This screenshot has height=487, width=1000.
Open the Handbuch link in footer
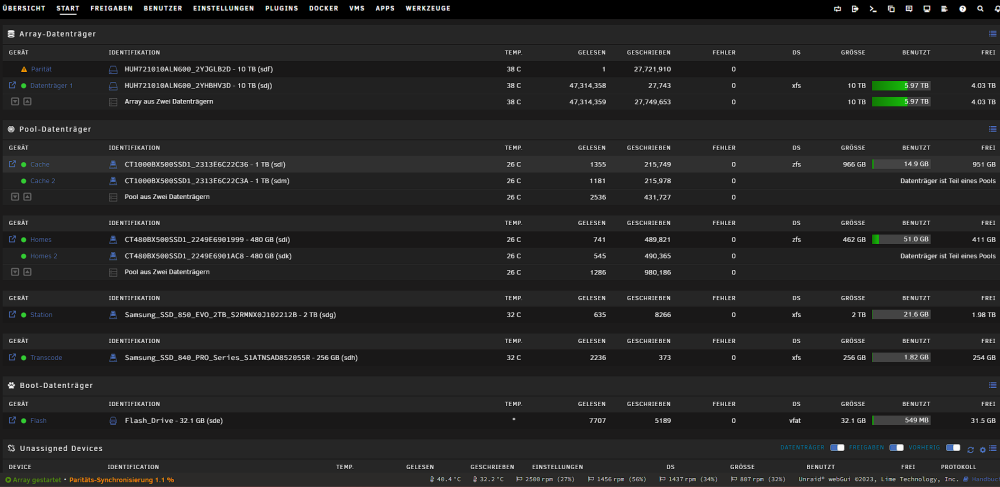[x=984, y=479]
